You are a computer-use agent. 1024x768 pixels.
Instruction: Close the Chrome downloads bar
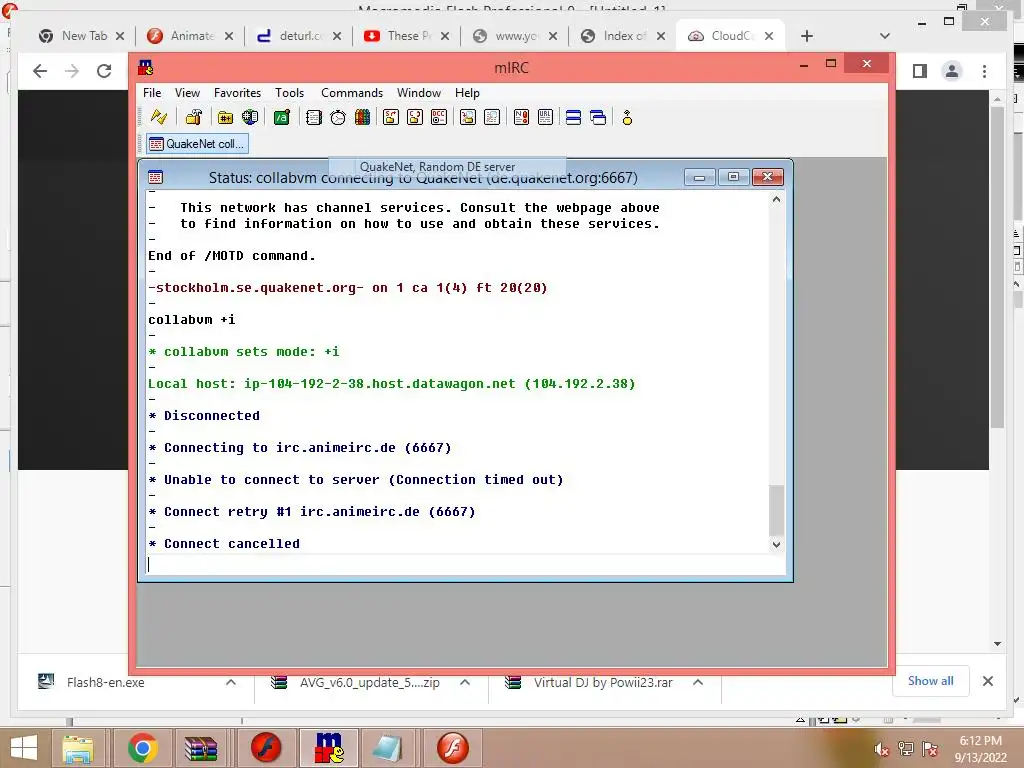tap(988, 681)
